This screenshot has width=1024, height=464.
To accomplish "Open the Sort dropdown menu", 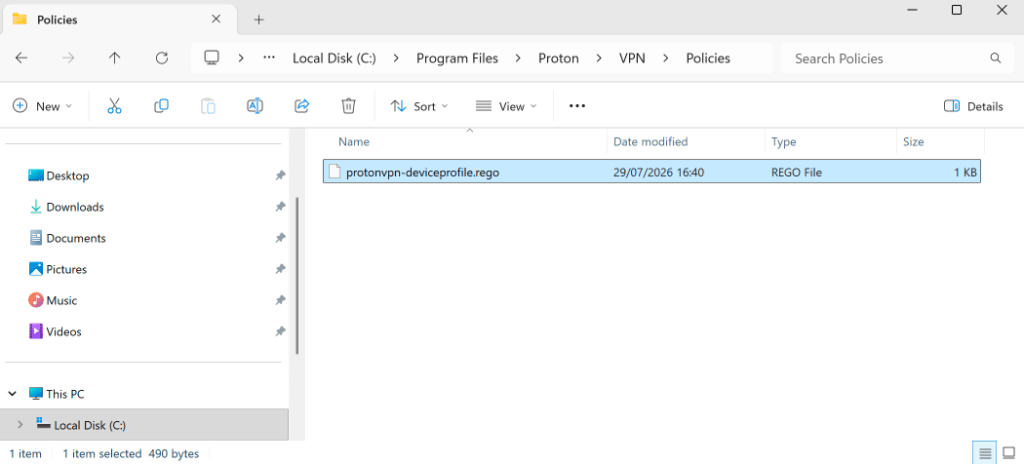I will pyautogui.click(x=419, y=106).
